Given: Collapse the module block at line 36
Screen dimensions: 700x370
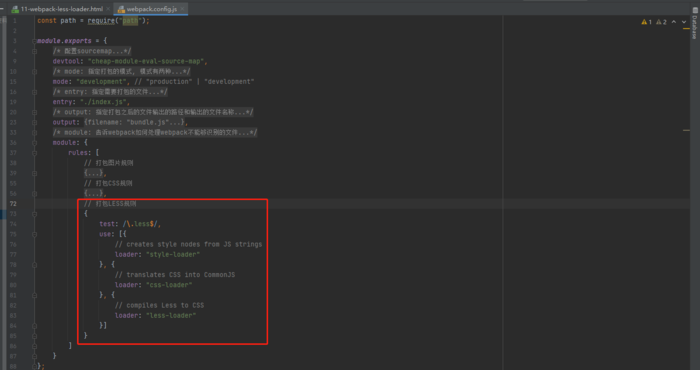Looking at the screenshot, I should 34,143.
